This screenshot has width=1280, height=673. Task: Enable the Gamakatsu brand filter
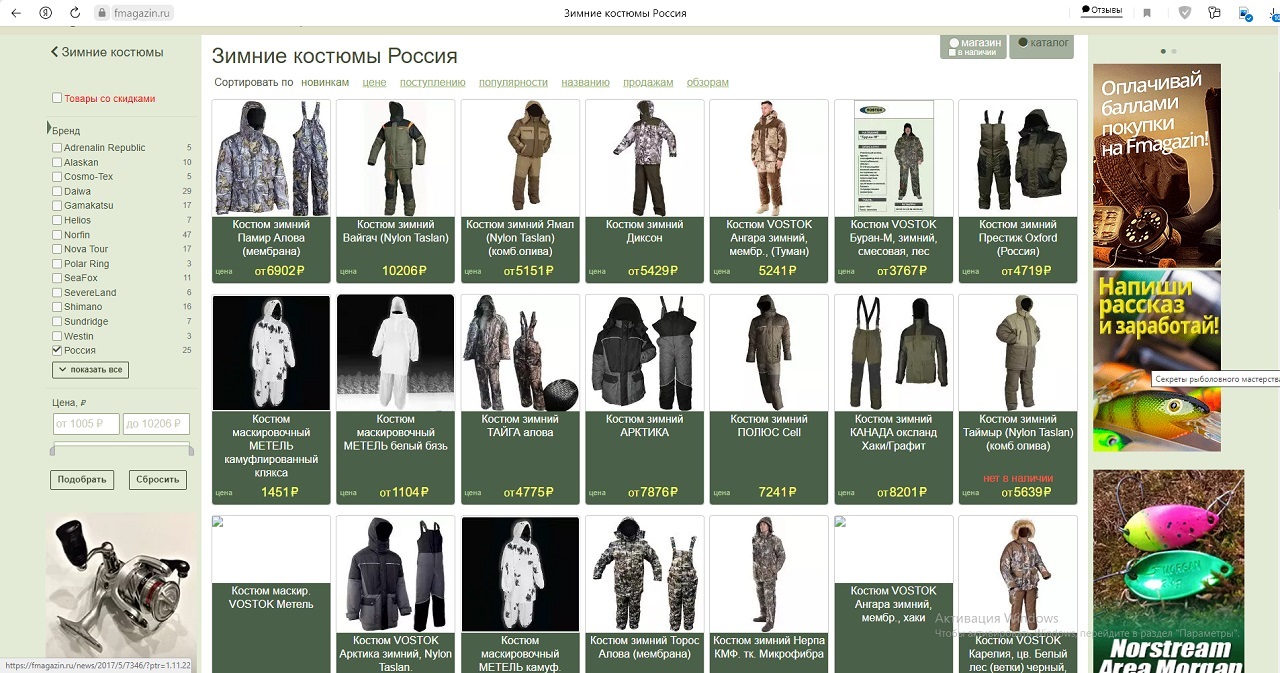click(x=57, y=206)
